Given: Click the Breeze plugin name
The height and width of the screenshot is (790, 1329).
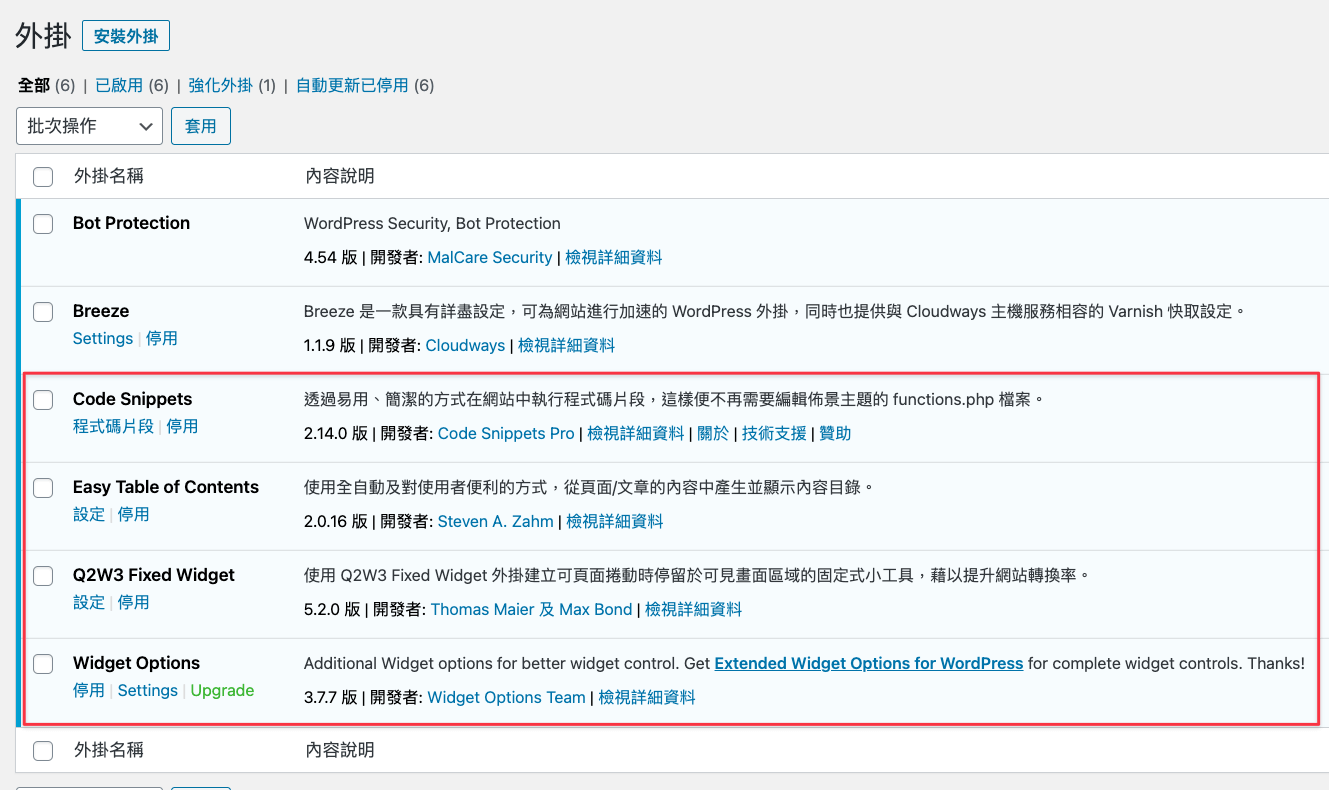Looking at the screenshot, I should coord(101,311).
